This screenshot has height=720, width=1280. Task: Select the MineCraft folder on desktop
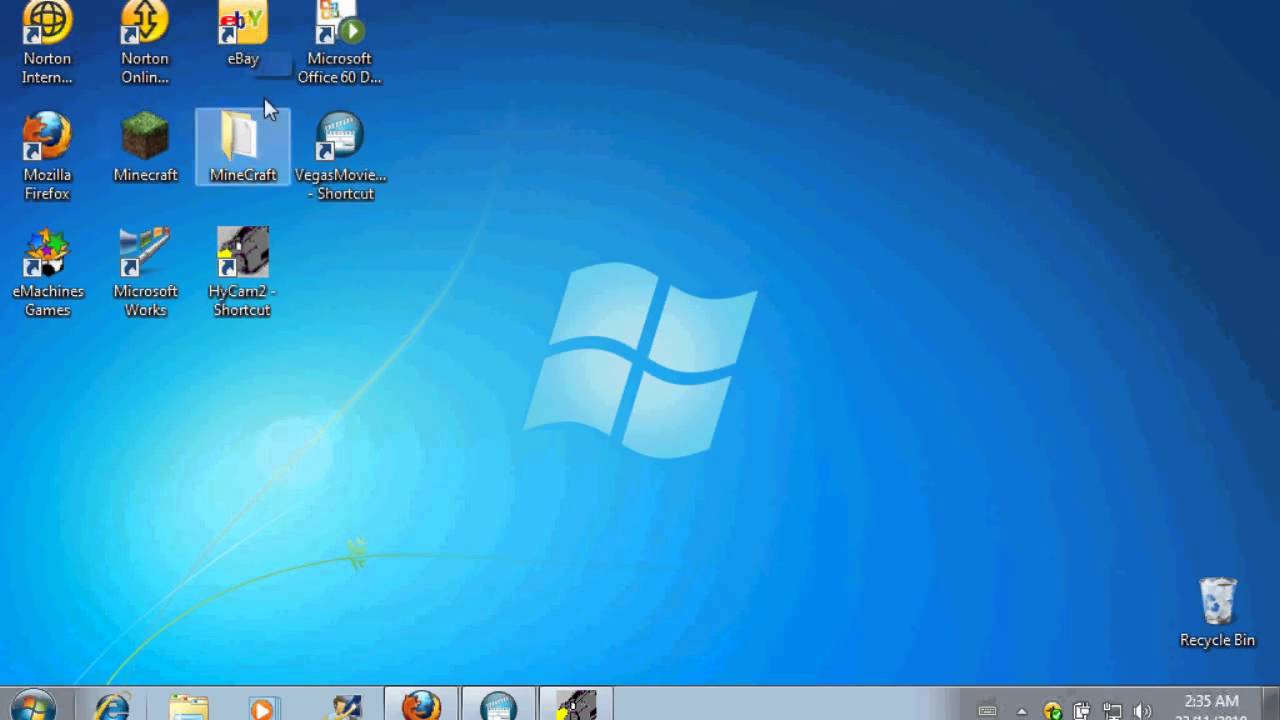click(x=243, y=147)
